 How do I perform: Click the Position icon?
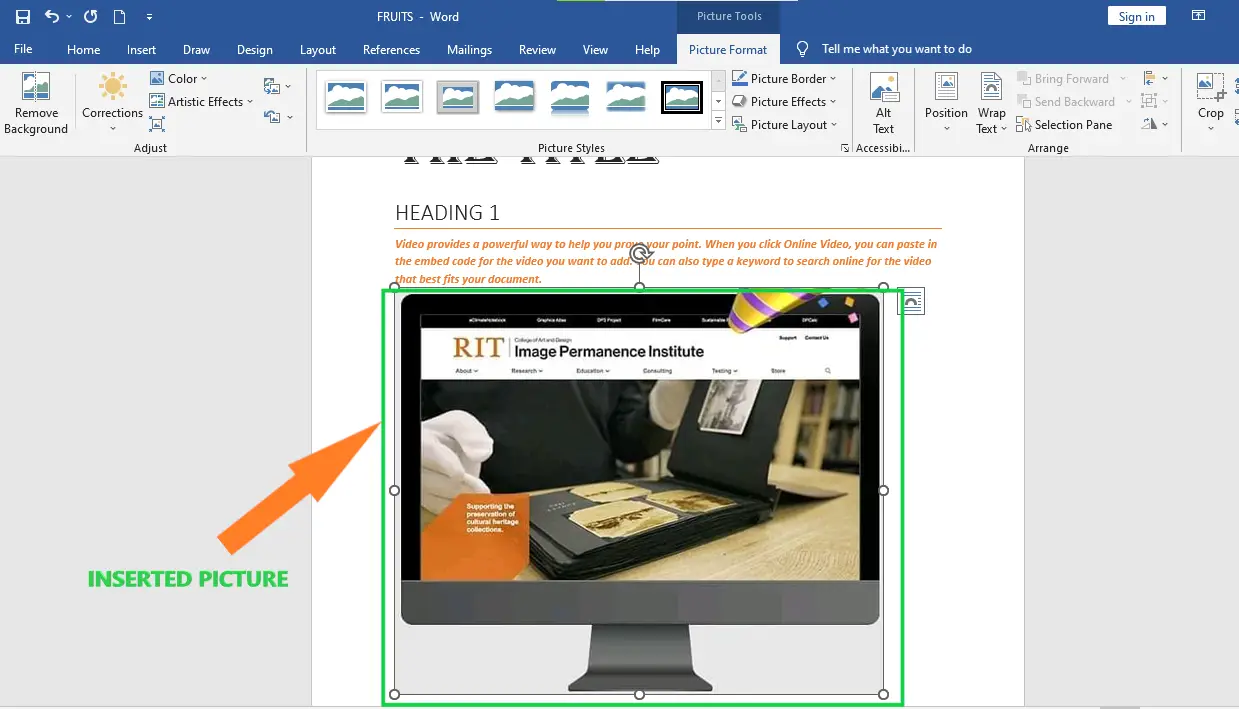[x=945, y=103]
